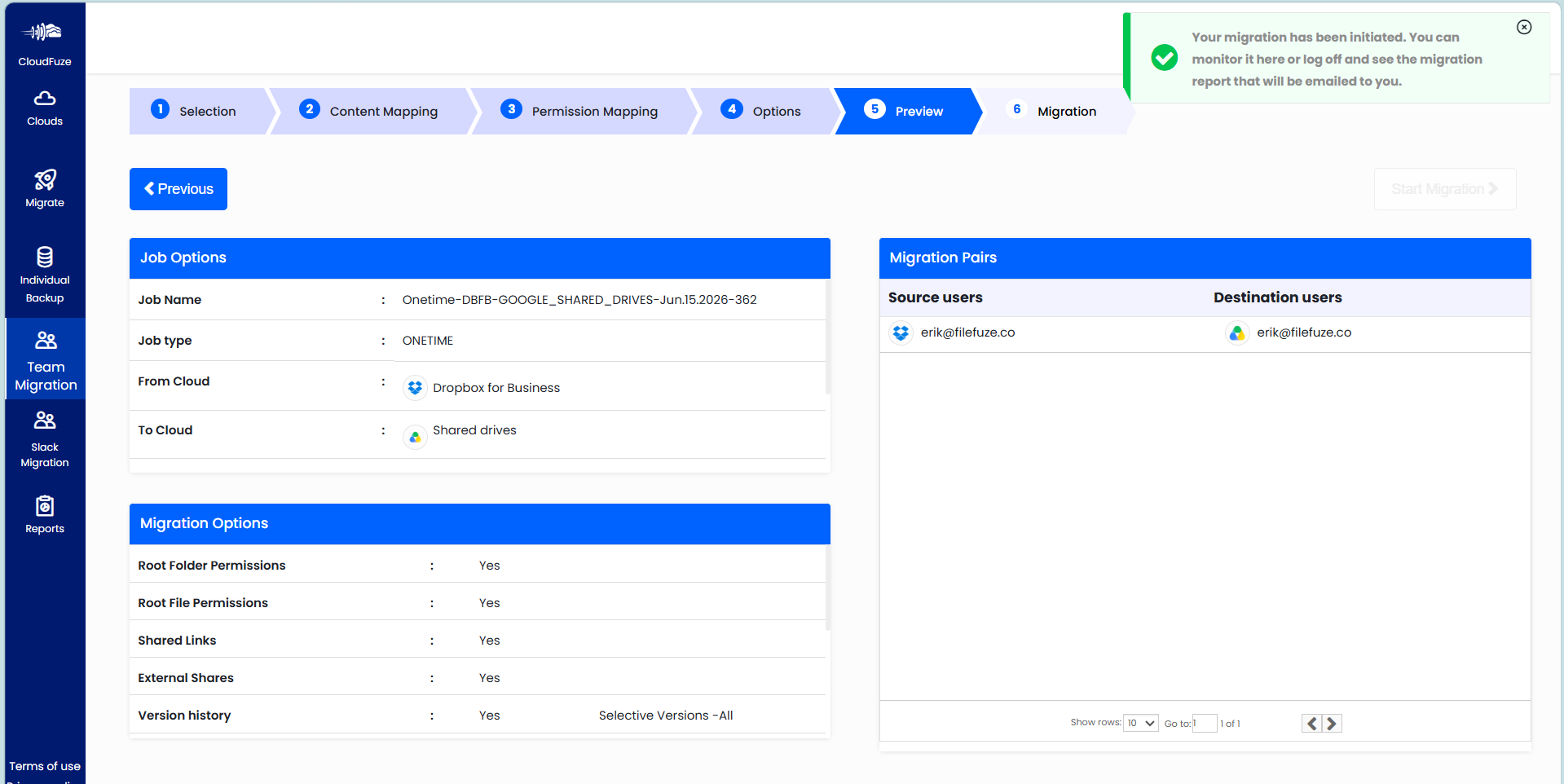This screenshot has height=784, width=1564.
Task: Select Team Migration in sidebar
Action: click(x=46, y=359)
